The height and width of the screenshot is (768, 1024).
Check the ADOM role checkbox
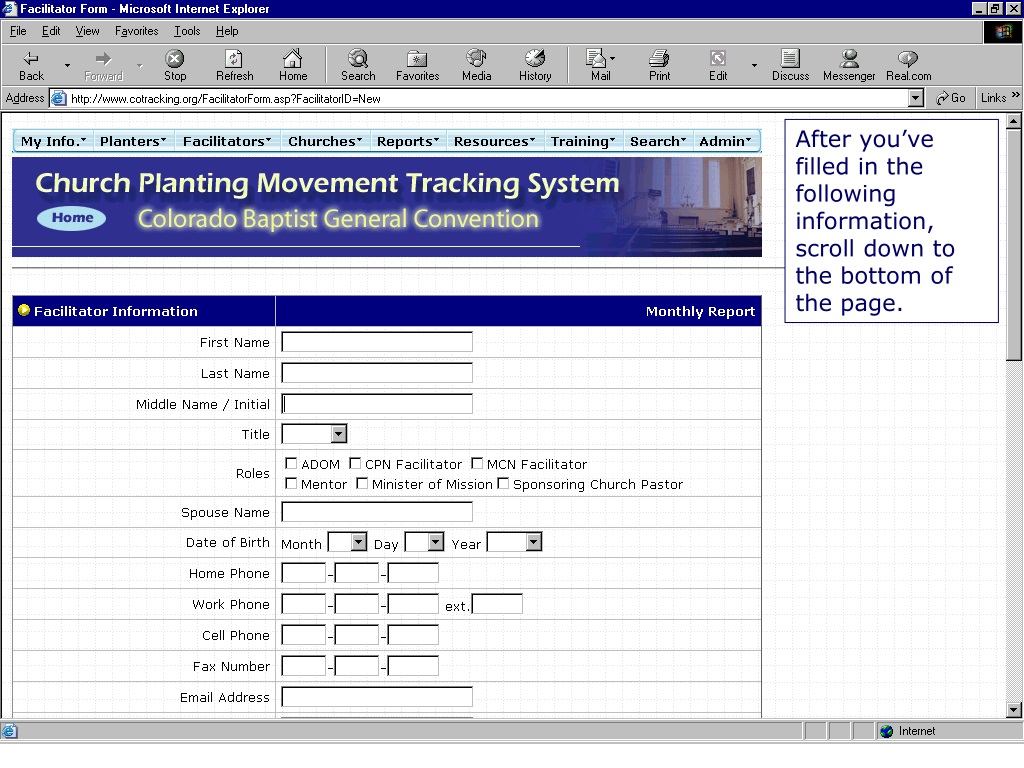click(291, 463)
